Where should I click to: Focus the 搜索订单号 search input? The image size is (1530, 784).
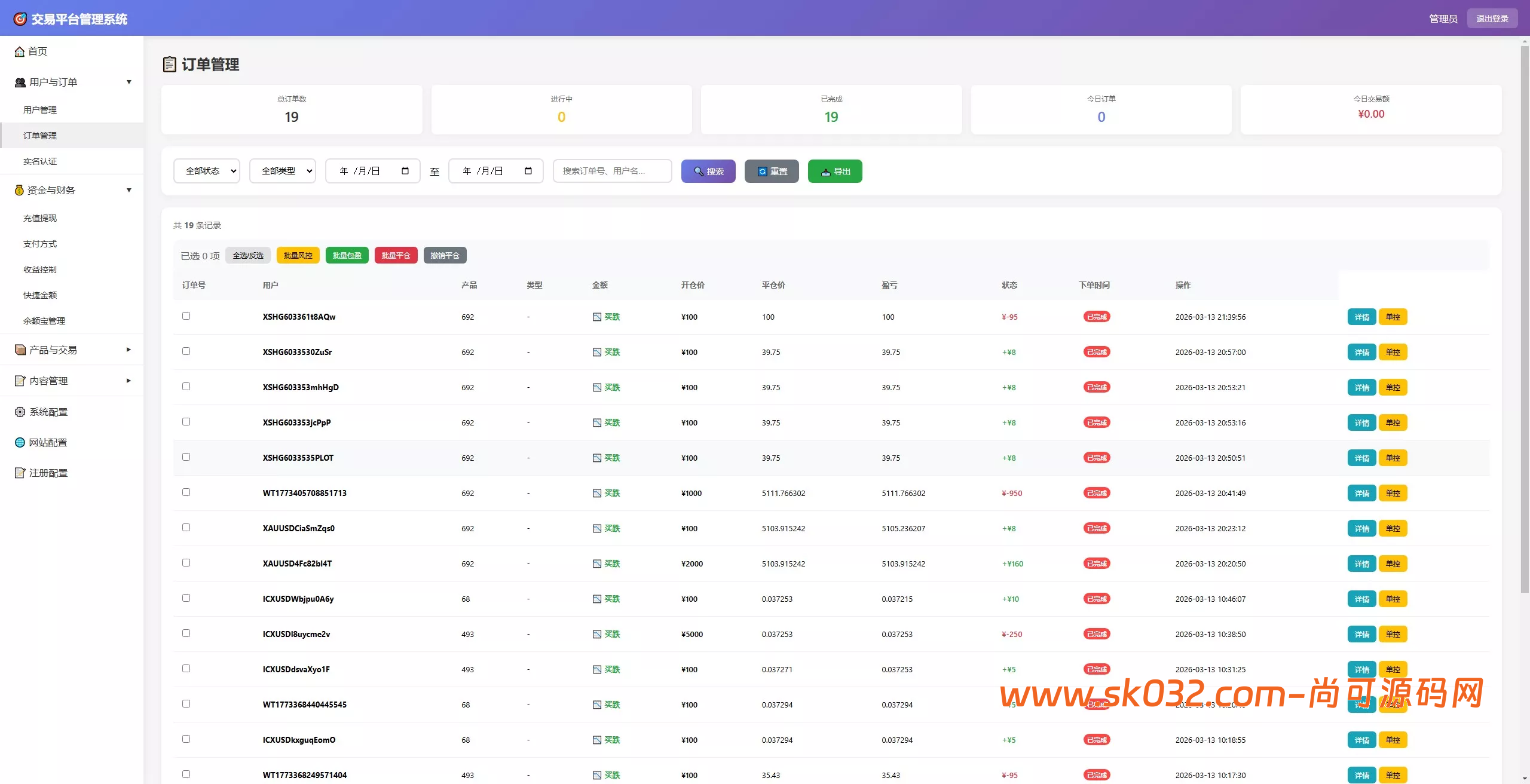click(x=612, y=171)
